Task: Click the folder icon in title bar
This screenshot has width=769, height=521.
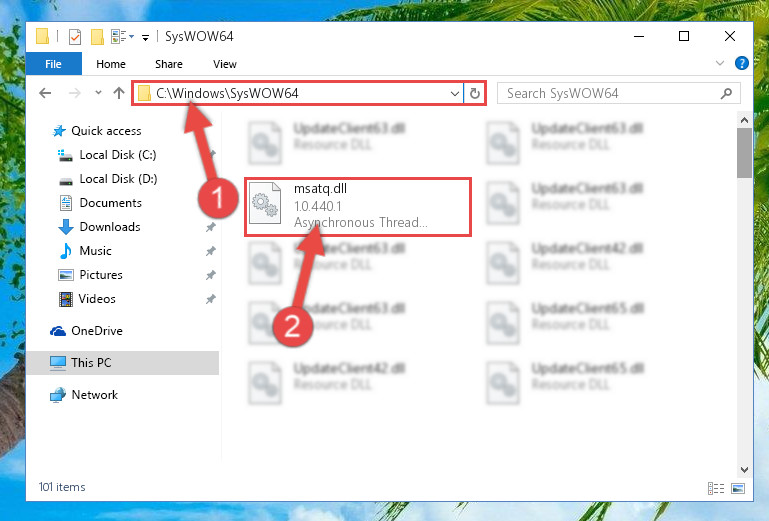Action: [x=43, y=36]
